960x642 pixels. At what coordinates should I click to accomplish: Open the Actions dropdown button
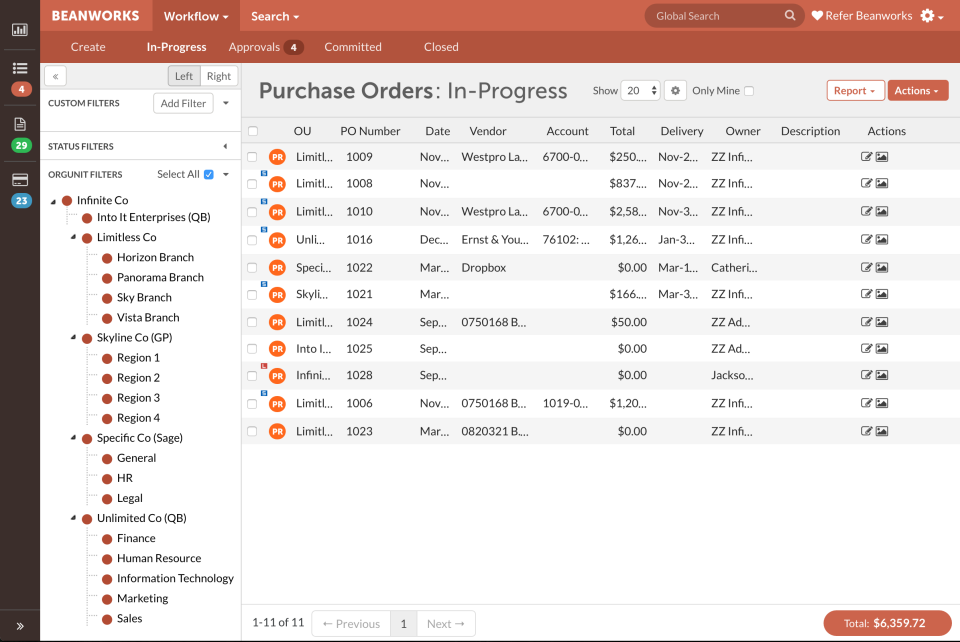pyautogui.click(x=918, y=91)
